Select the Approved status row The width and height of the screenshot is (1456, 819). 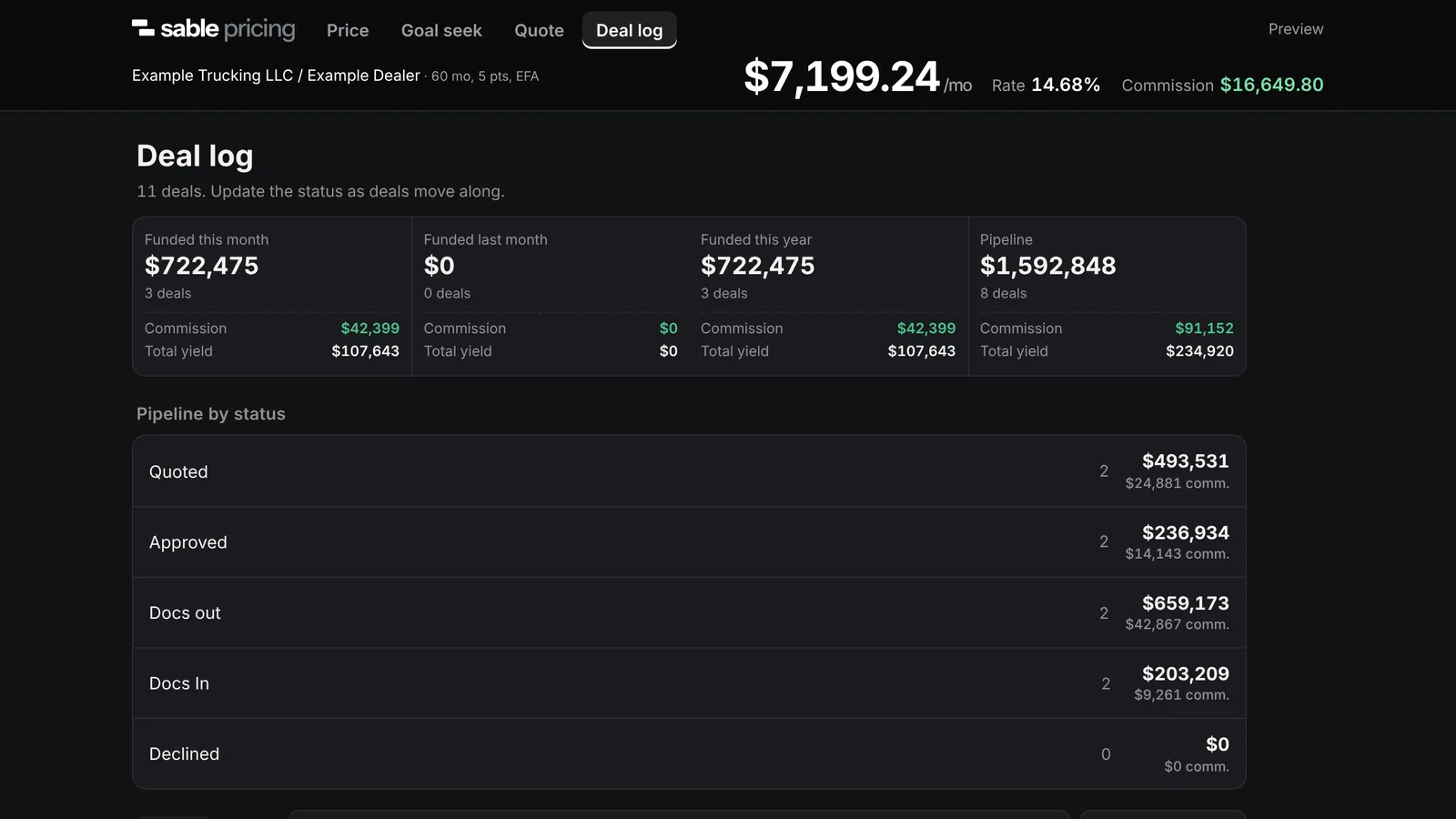689,542
